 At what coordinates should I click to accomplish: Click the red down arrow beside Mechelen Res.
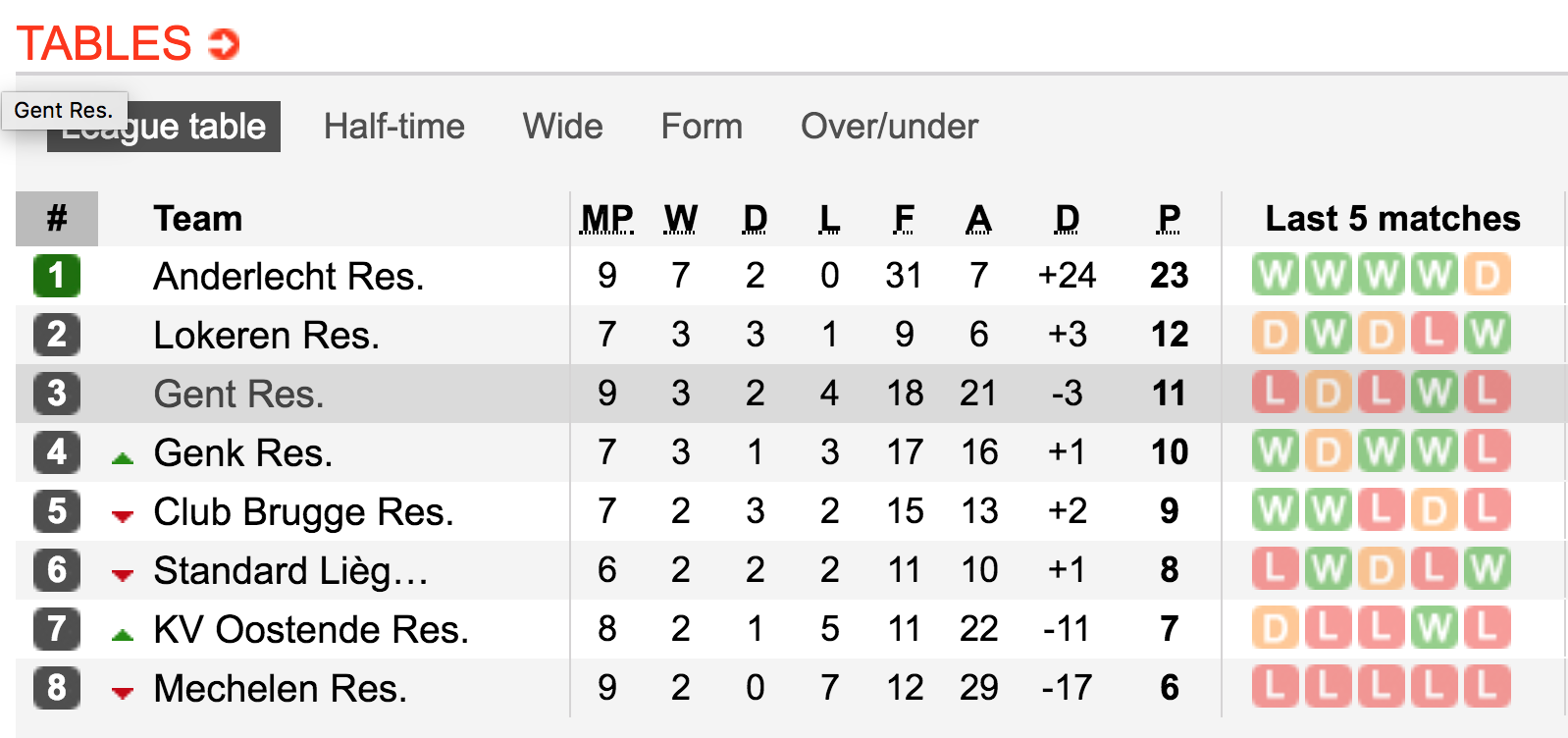point(123,693)
